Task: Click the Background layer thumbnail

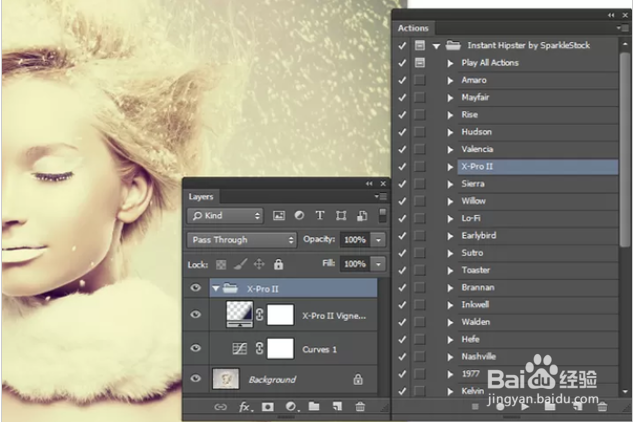Action: coord(226,379)
